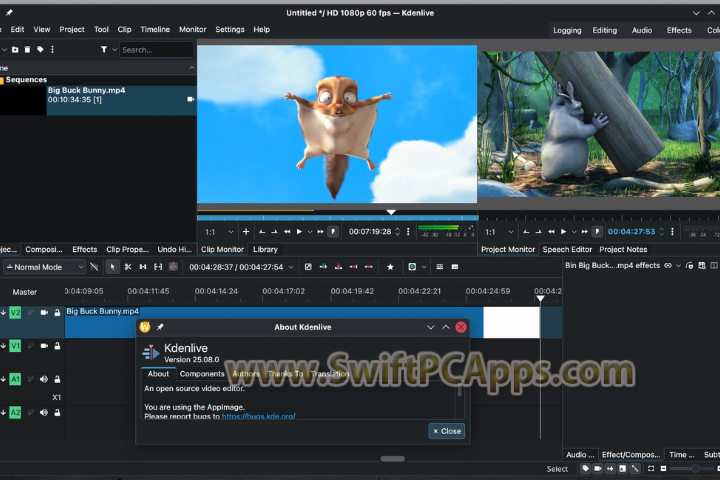Screen dimensions: 720x480
Task: Hide video track V2 with camera icon
Action: coord(44,313)
